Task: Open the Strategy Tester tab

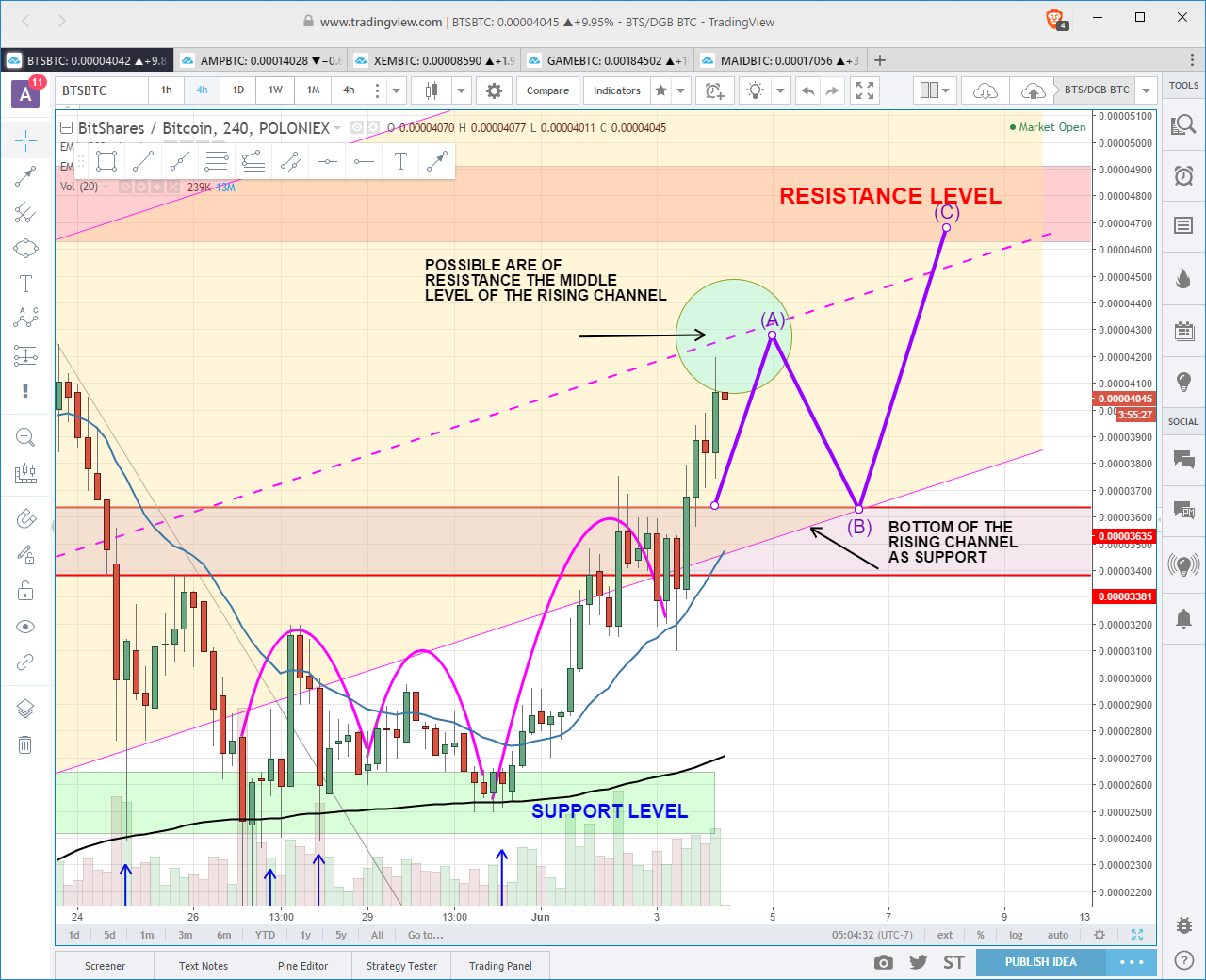Action: (401, 966)
